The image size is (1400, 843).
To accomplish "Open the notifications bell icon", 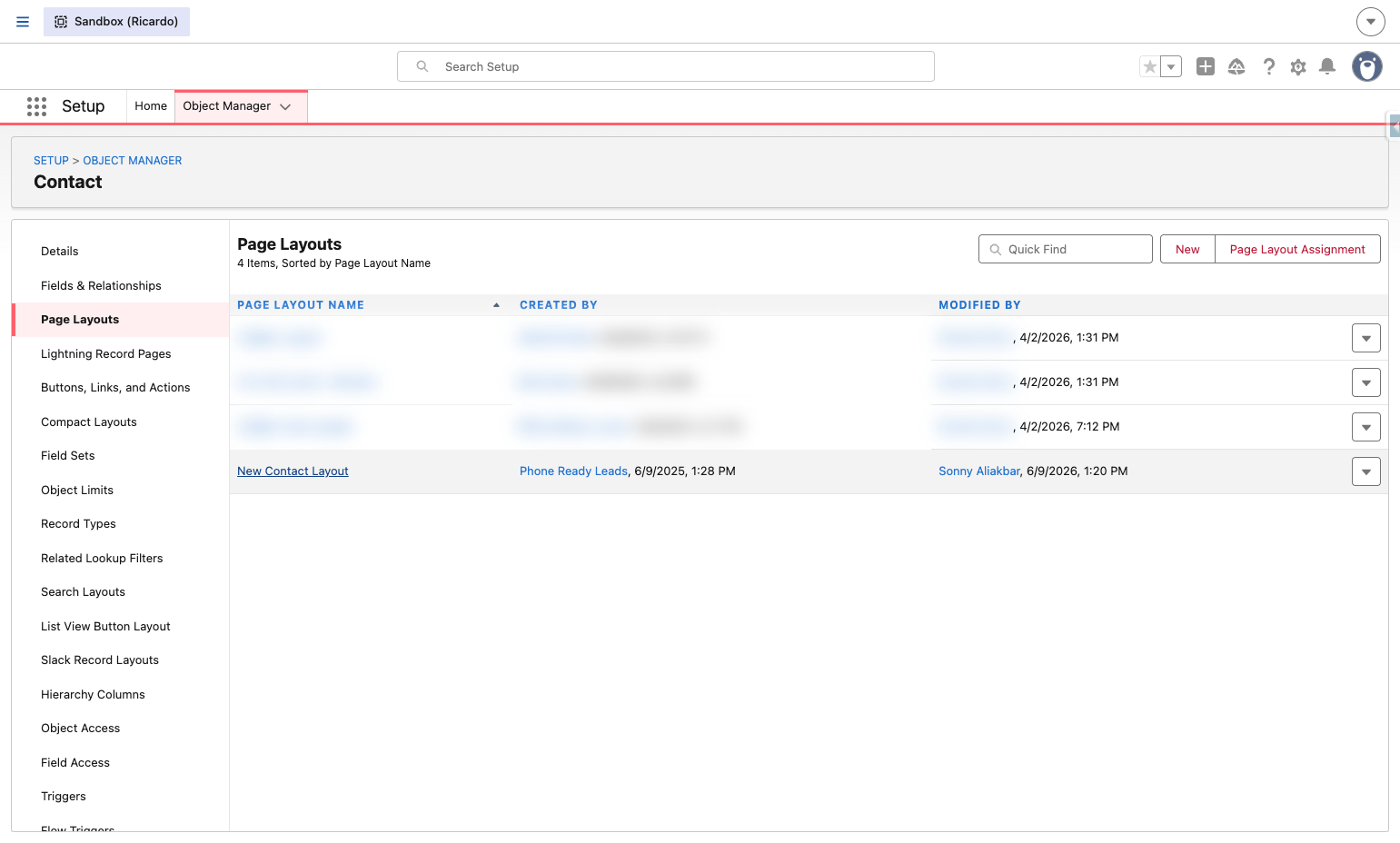I will pyautogui.click(x=1327, y=66).
